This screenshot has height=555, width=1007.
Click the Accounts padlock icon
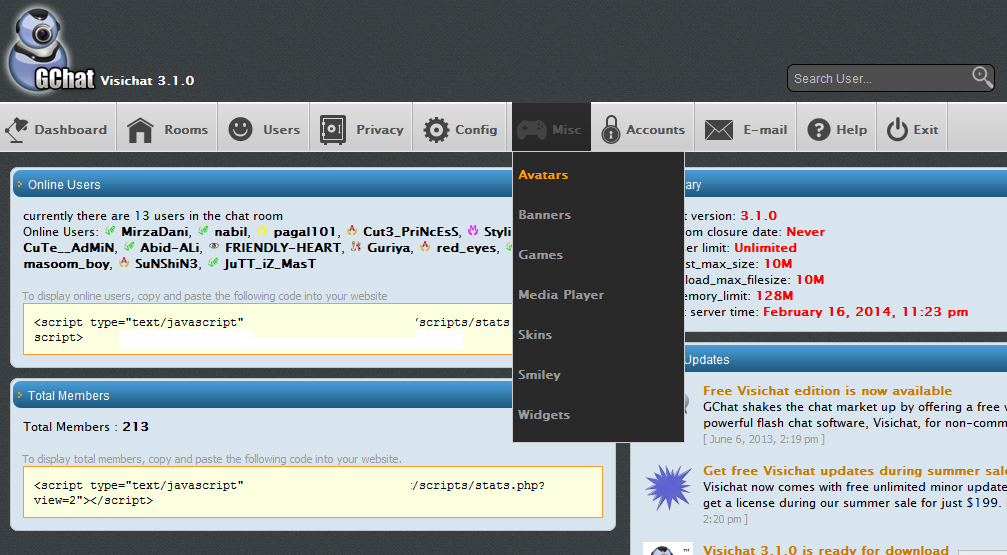point(611,129)
